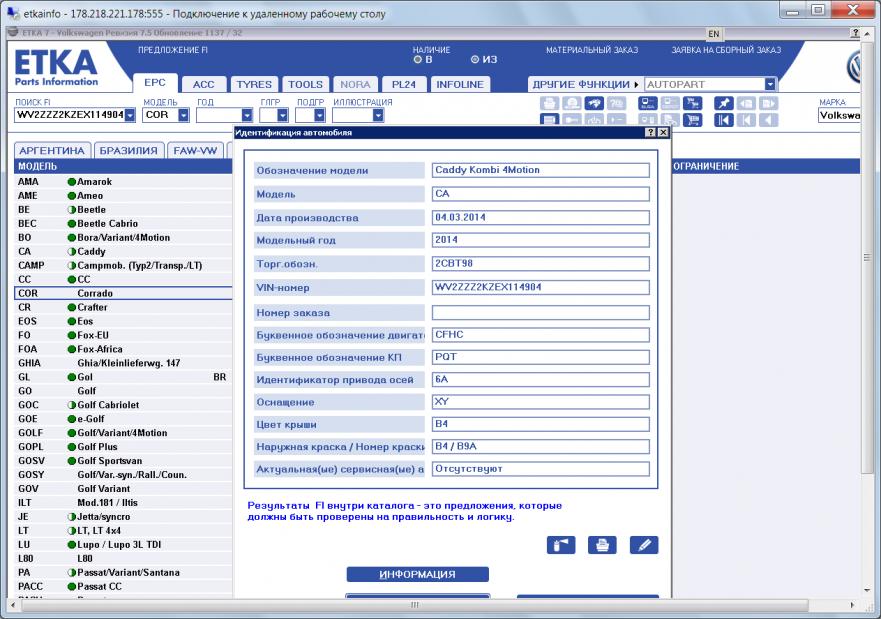The width and height of the screenshot is (881, 619).
Task: Open the МАРКА brand field showing Volkswagen
Action: 839,115
